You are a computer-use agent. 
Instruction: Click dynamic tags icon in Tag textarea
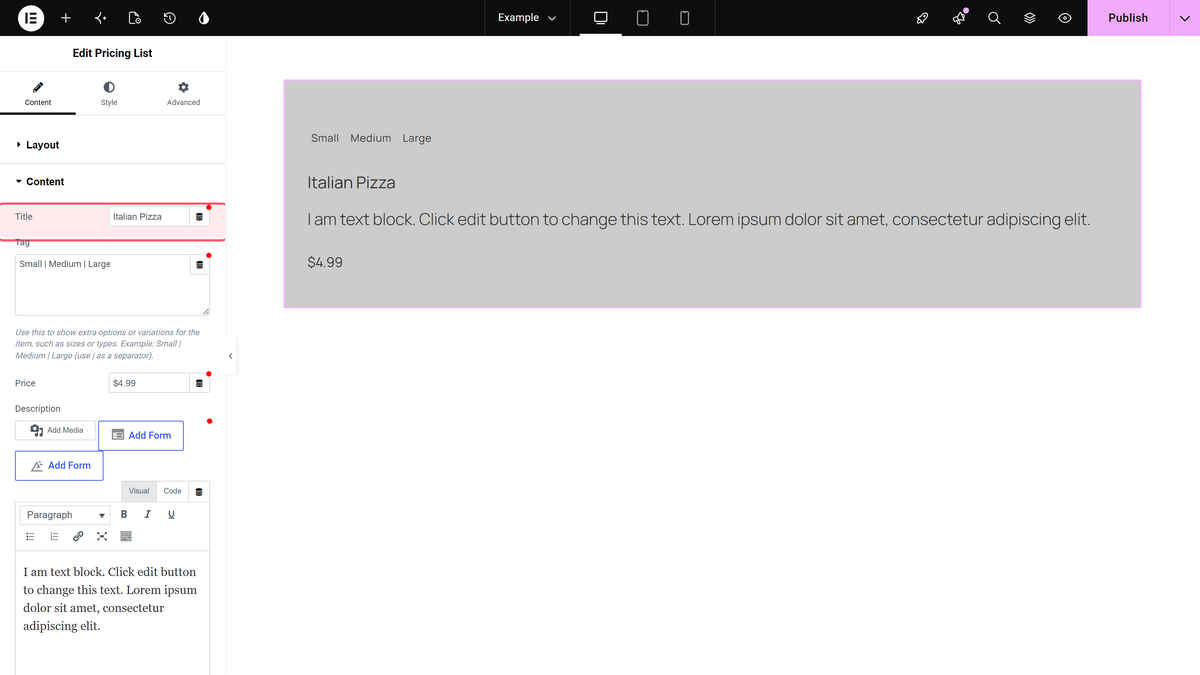tap(199, 265)
